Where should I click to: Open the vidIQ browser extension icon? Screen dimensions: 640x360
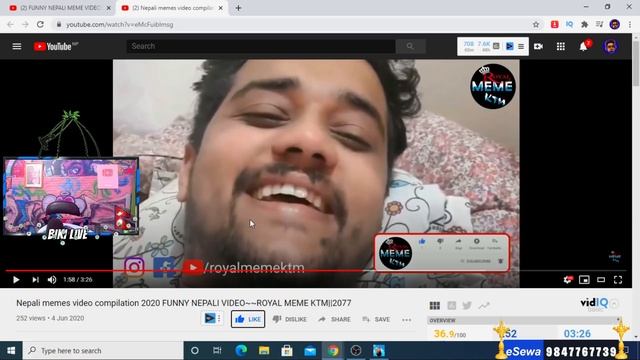click(x=569, y=24)
